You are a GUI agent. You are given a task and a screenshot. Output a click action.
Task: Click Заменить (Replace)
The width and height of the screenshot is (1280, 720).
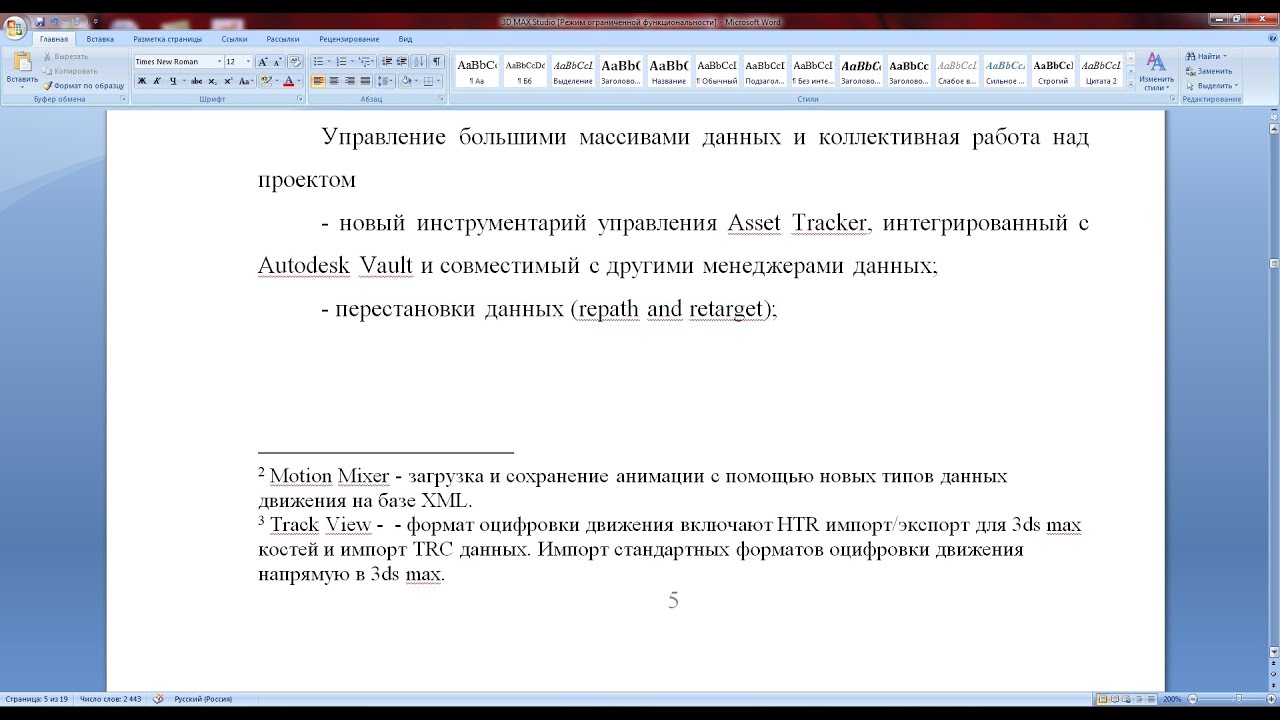(1209, 71)
